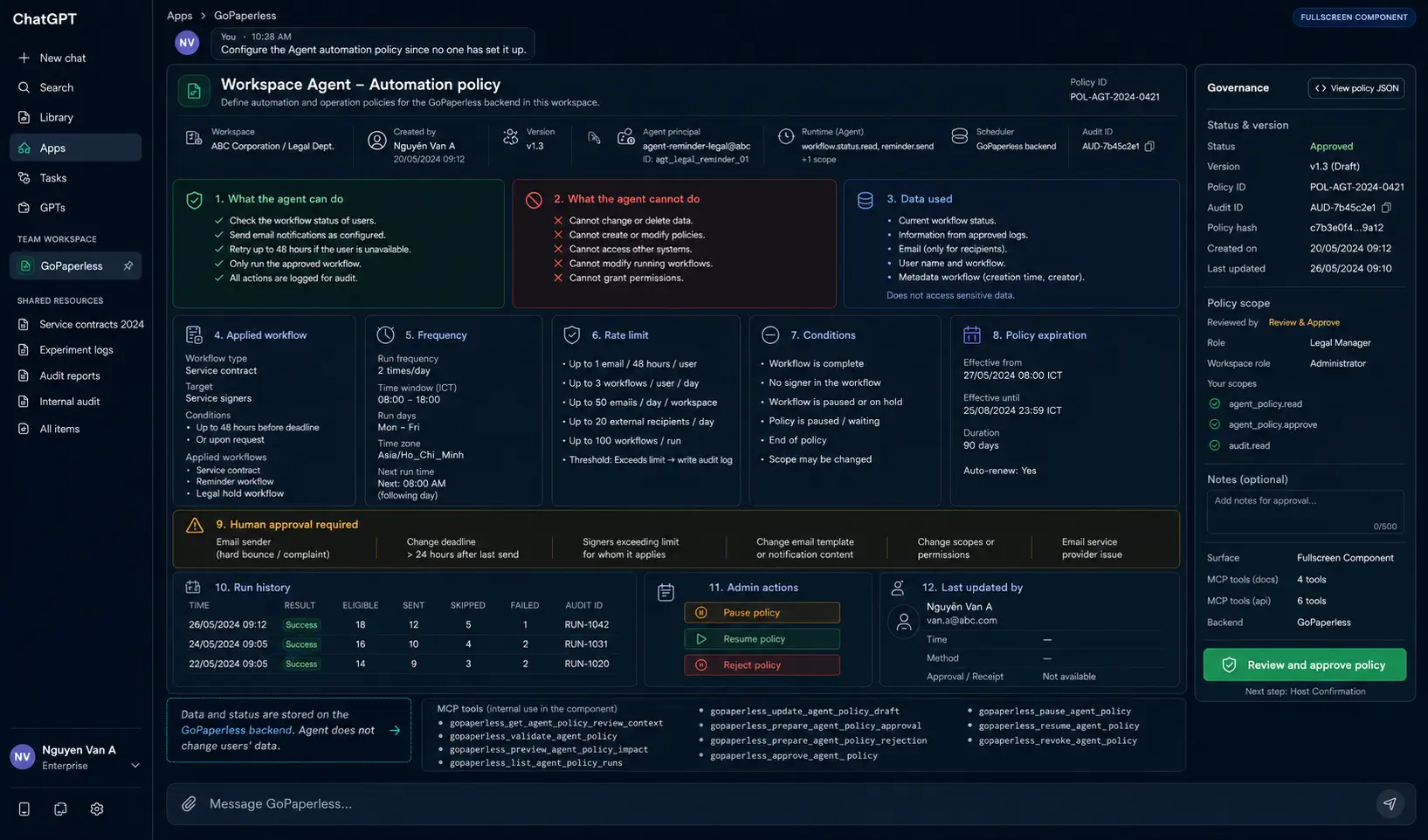Copy Audit ID in Governance panel
1428x840 pixels.
tap(1386, 208)
